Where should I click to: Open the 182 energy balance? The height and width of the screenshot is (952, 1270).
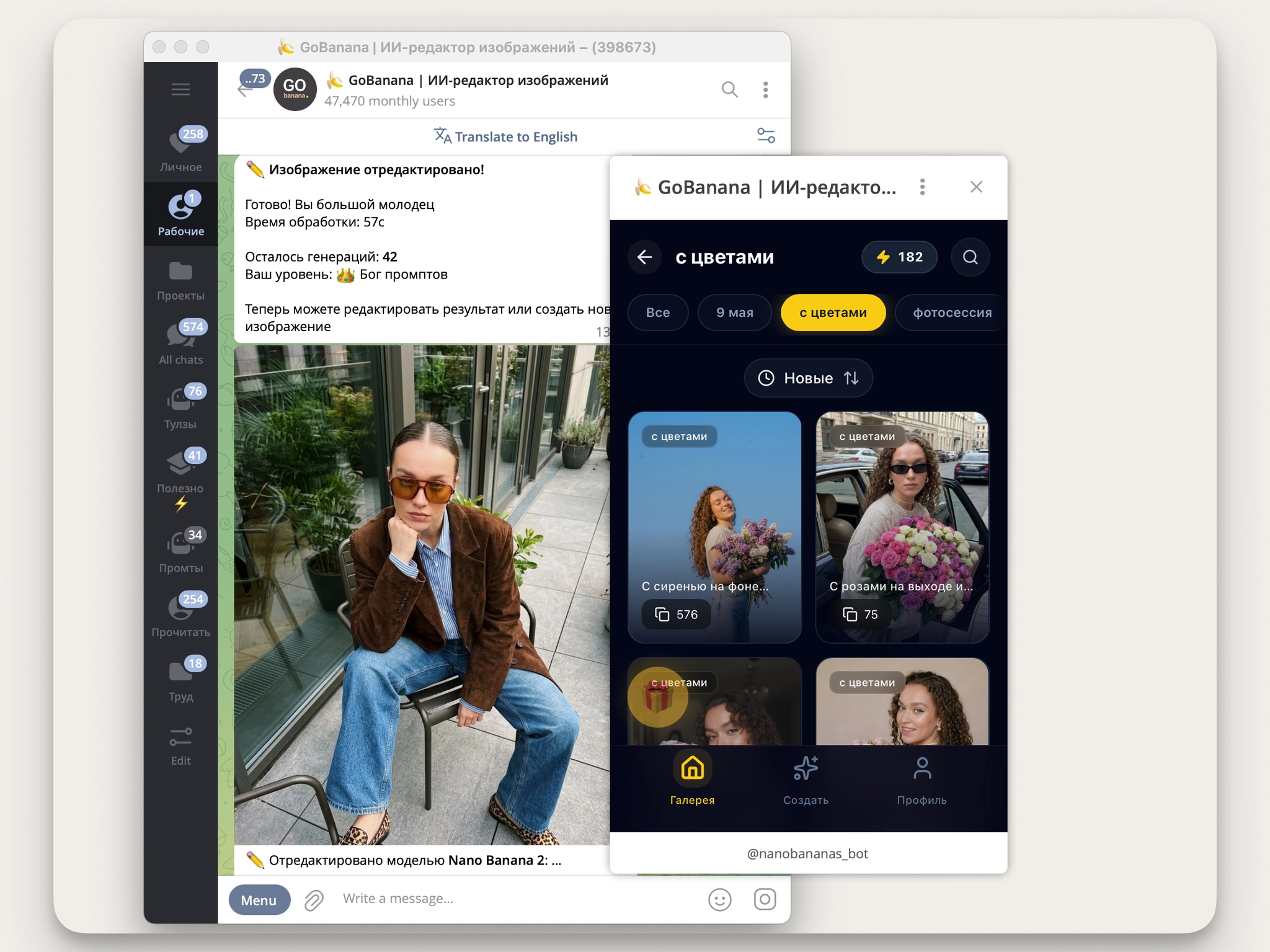point(899,257)
